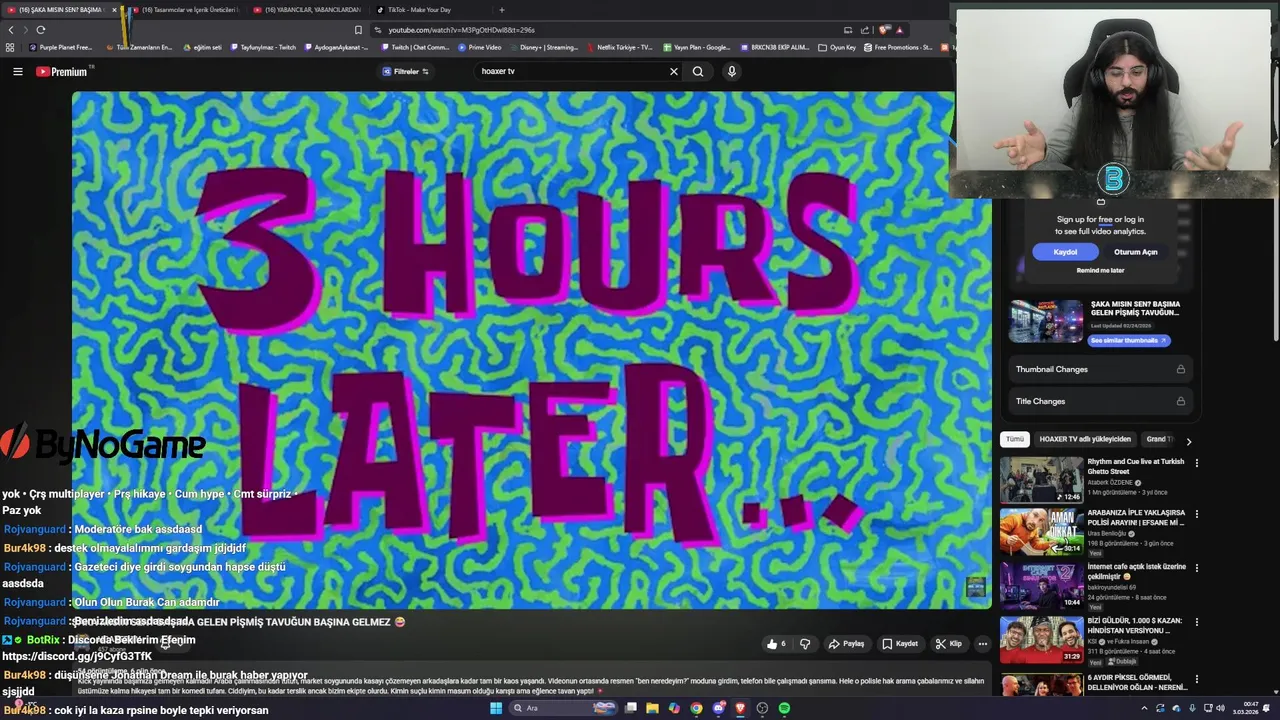Create a clip with Klip button

point(948,644)
